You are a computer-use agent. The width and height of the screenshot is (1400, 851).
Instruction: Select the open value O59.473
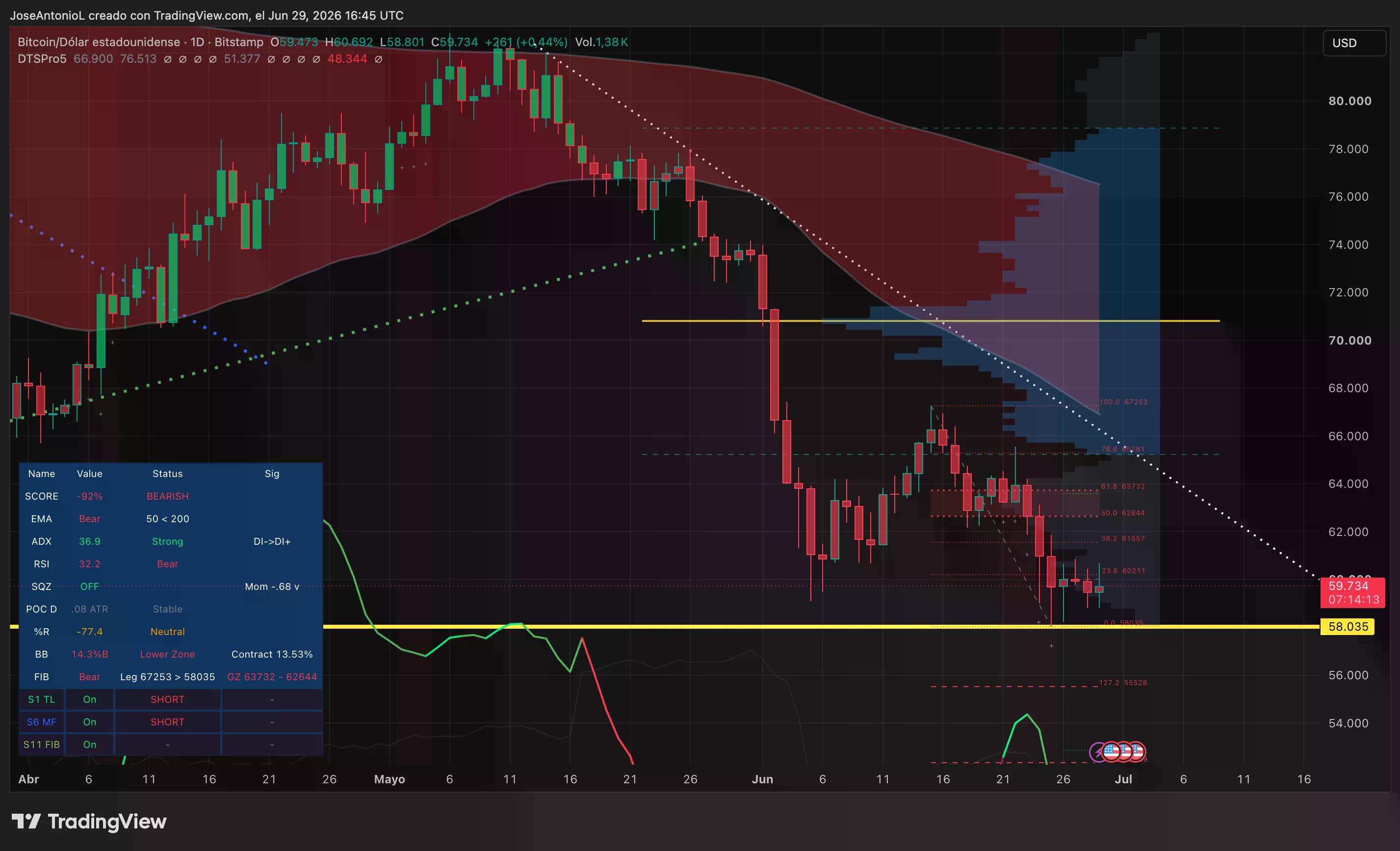coord(294,42)
